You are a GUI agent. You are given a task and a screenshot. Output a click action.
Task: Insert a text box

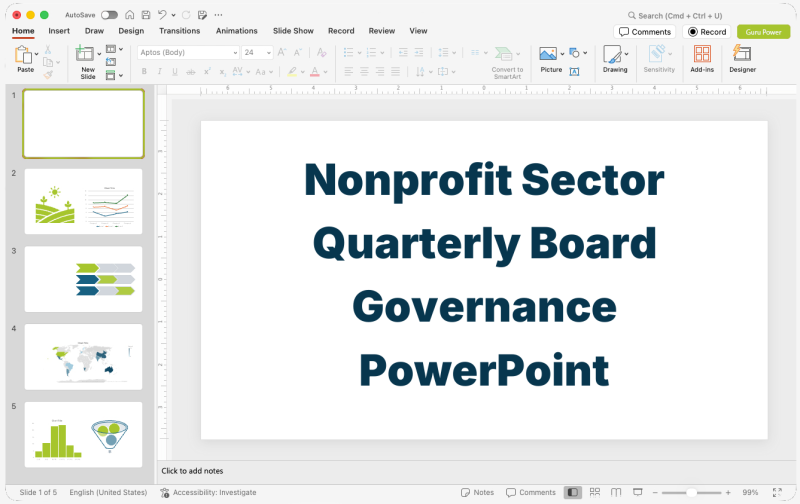[x=574, y=72]
